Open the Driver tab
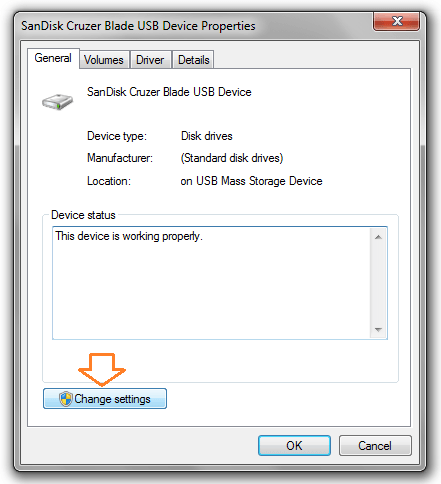441x484 pixels. pos(150,60)
